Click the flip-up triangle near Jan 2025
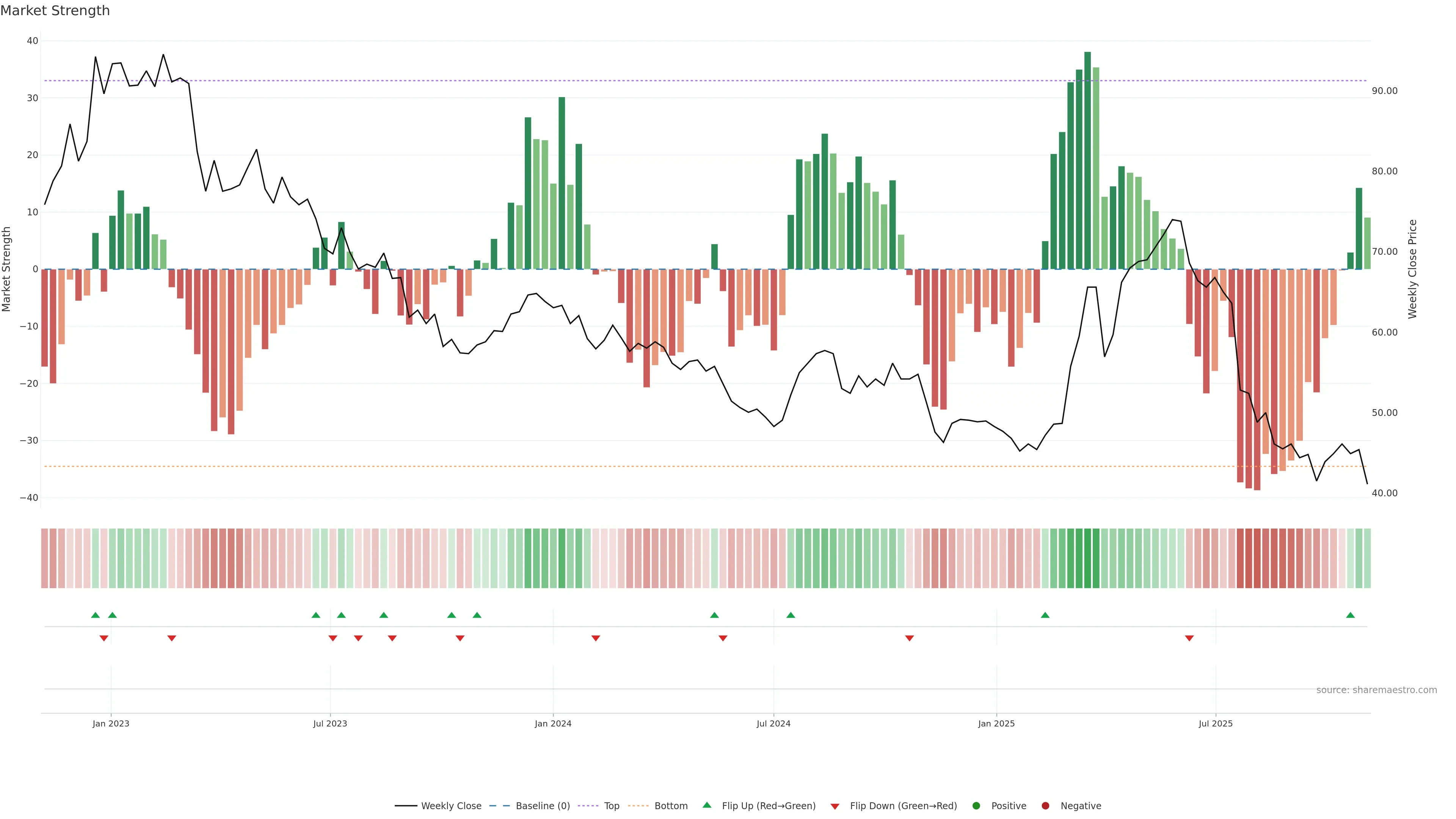 (x=1045, y=615)
